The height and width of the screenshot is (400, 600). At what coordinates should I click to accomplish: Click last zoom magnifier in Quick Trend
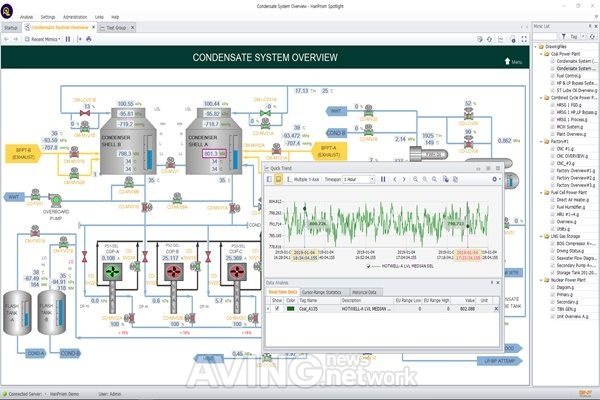434,179
